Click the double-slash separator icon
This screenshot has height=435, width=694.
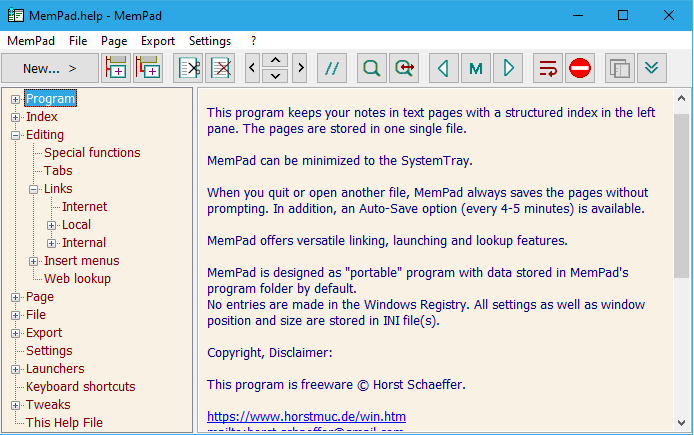coord(332,68)
